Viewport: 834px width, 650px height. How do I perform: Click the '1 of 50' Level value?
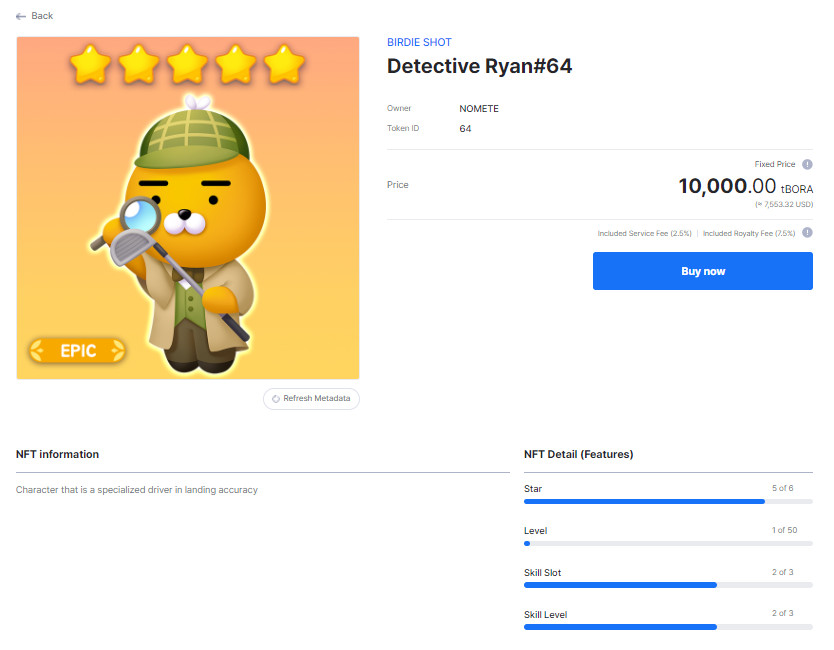[x=785, y=530]
